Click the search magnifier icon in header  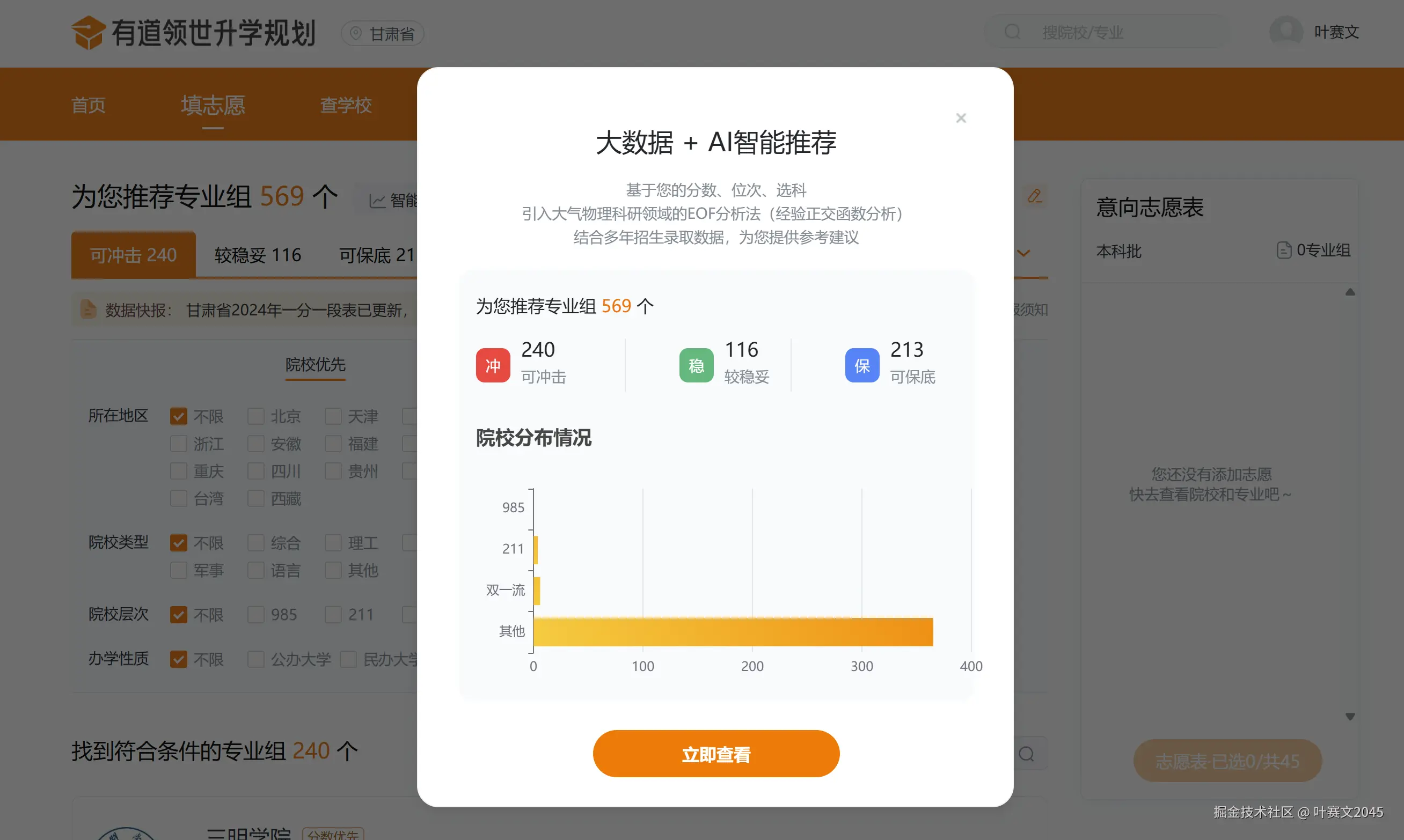tap(1012, 32)
